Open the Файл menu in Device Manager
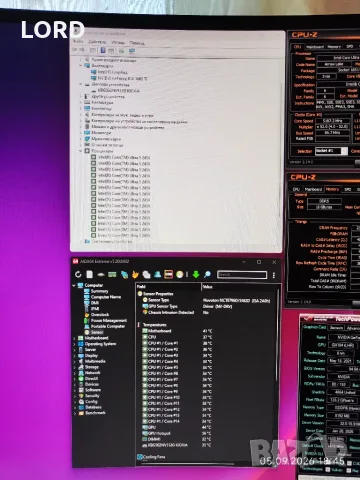The width and height of the screenshot is (360, 480). pos(78,41)
